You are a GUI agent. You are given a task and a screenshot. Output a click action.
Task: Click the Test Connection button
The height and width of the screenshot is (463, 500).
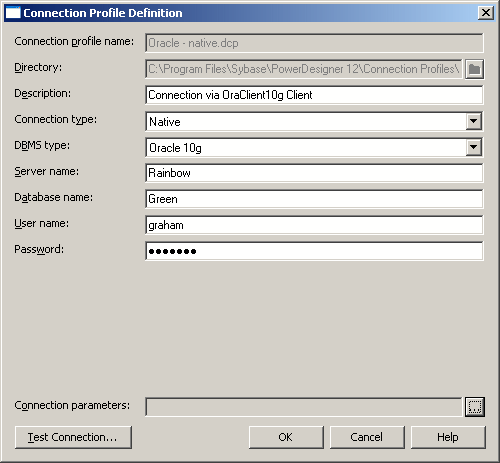coord(73,437)
